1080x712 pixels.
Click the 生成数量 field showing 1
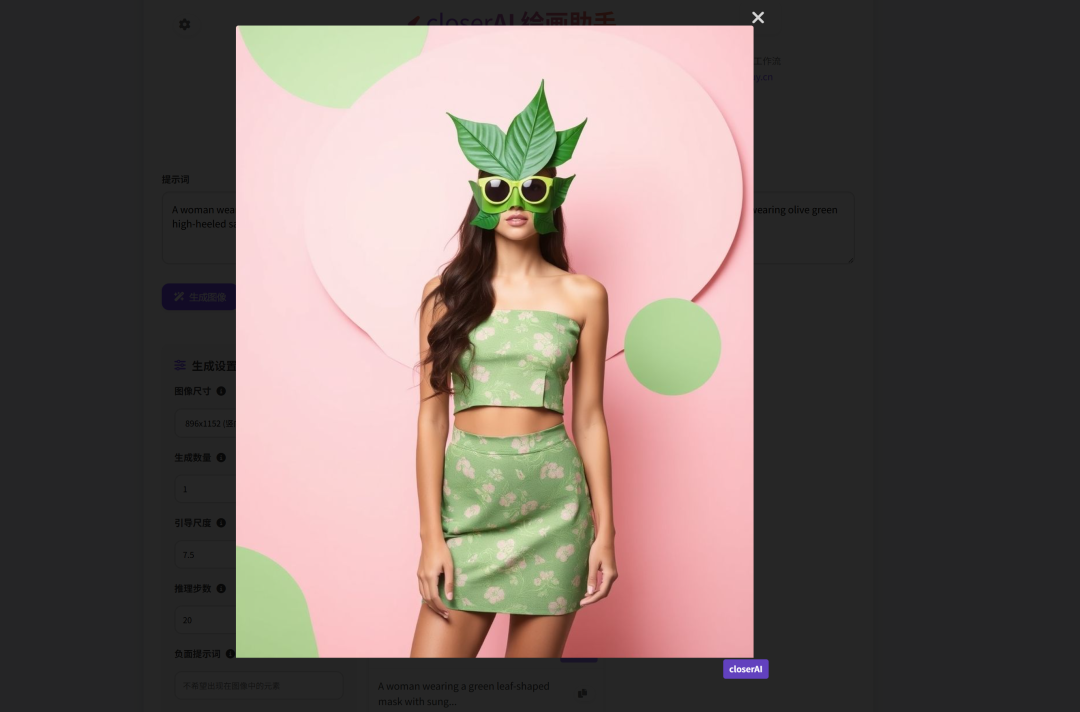click(205, 489)
